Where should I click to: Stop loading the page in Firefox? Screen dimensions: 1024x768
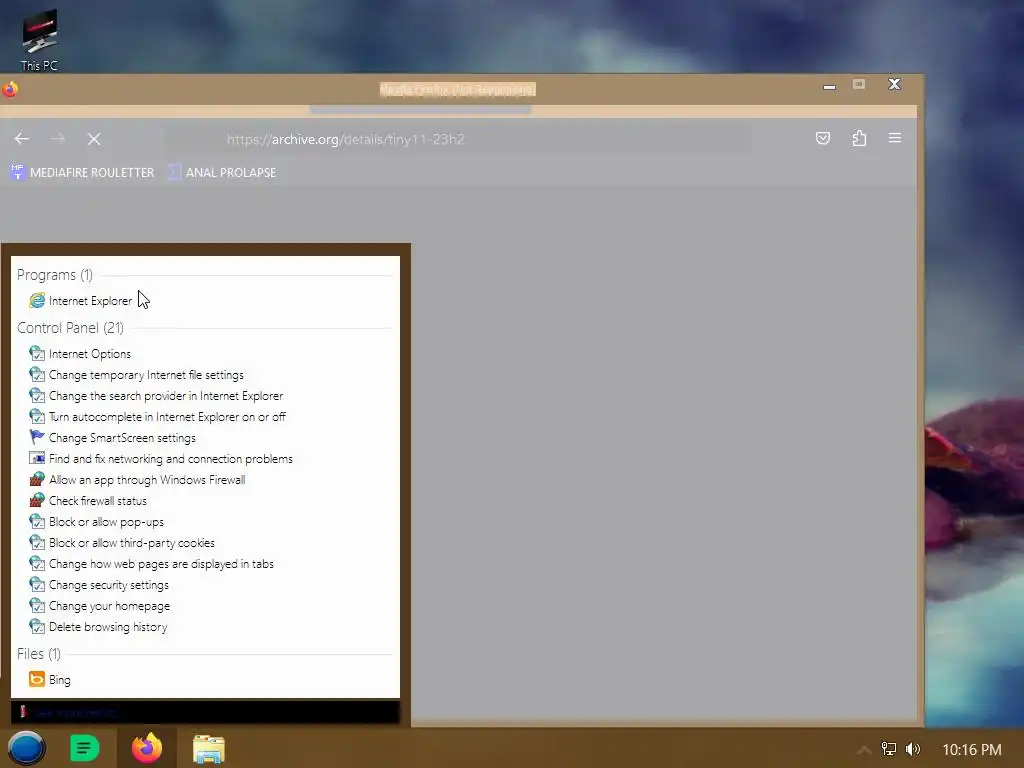point(94,138)
